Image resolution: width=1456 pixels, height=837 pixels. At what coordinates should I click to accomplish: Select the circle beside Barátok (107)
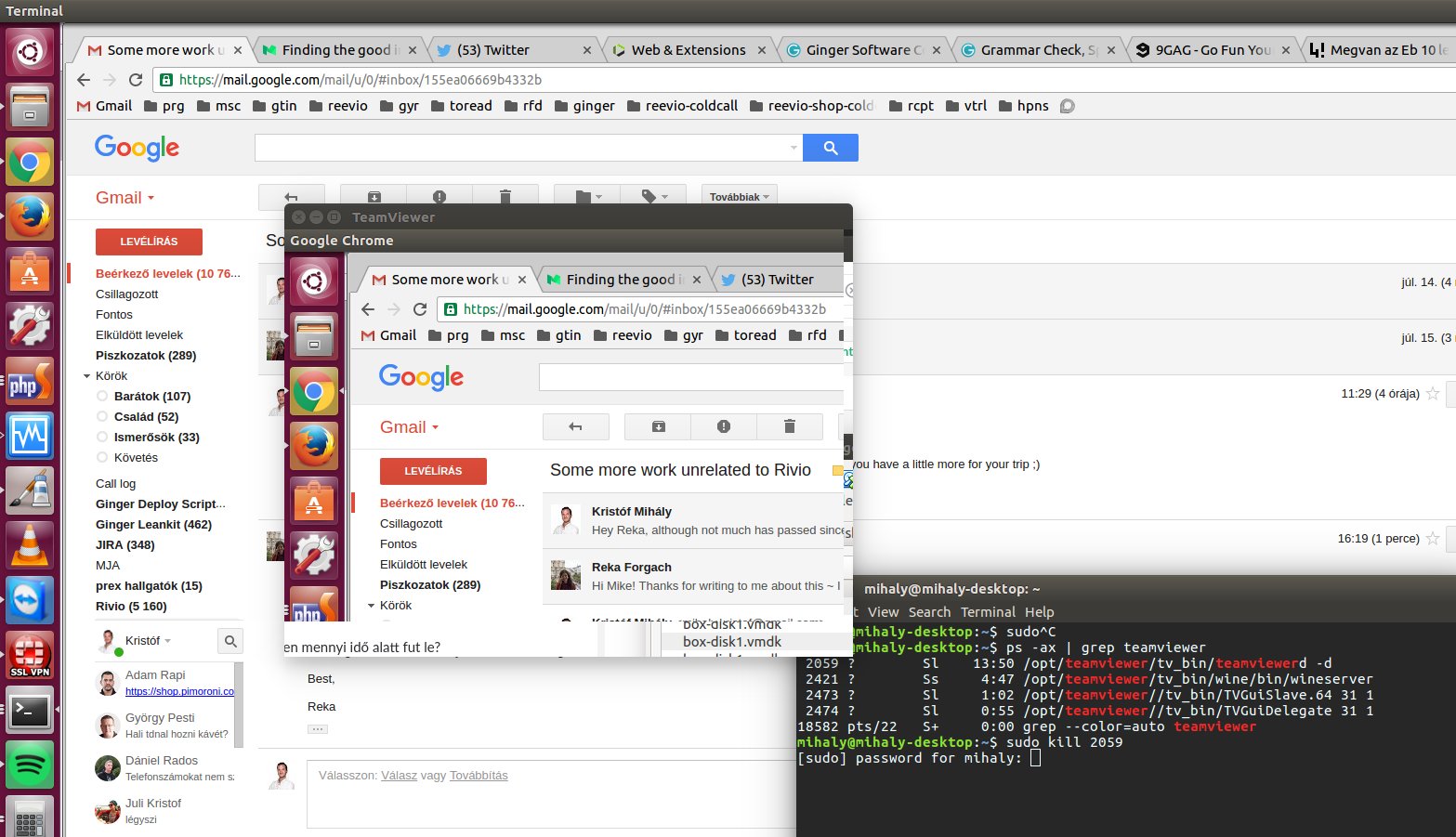102,396
